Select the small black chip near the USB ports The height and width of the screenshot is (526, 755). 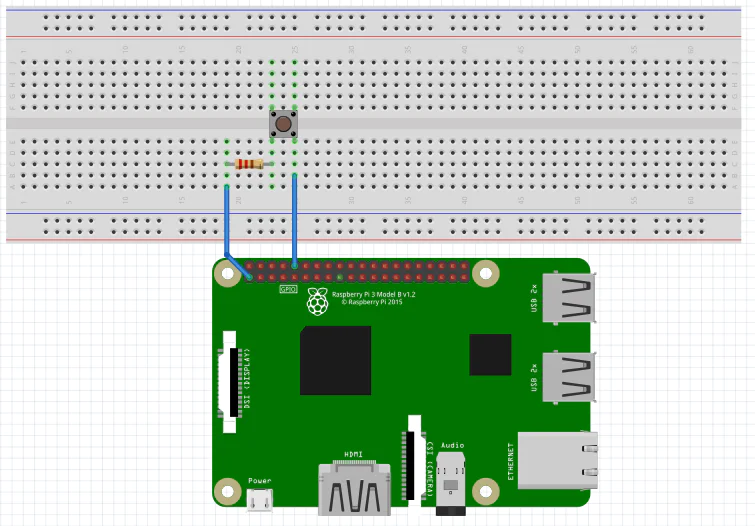[x=490, y=355]
